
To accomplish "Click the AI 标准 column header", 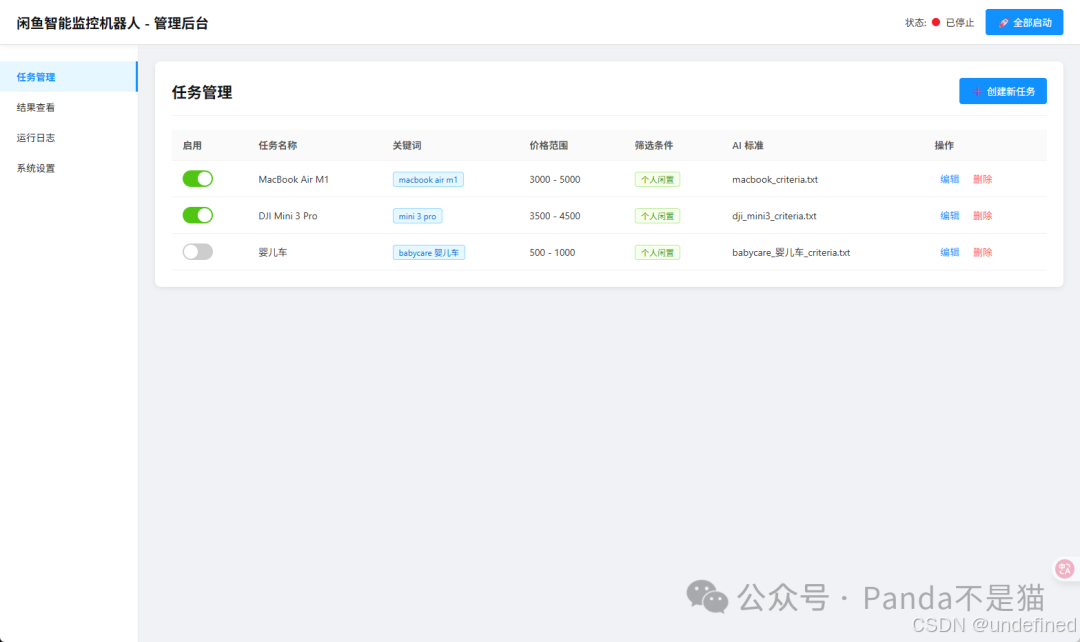I will click(x=747, y=145).
